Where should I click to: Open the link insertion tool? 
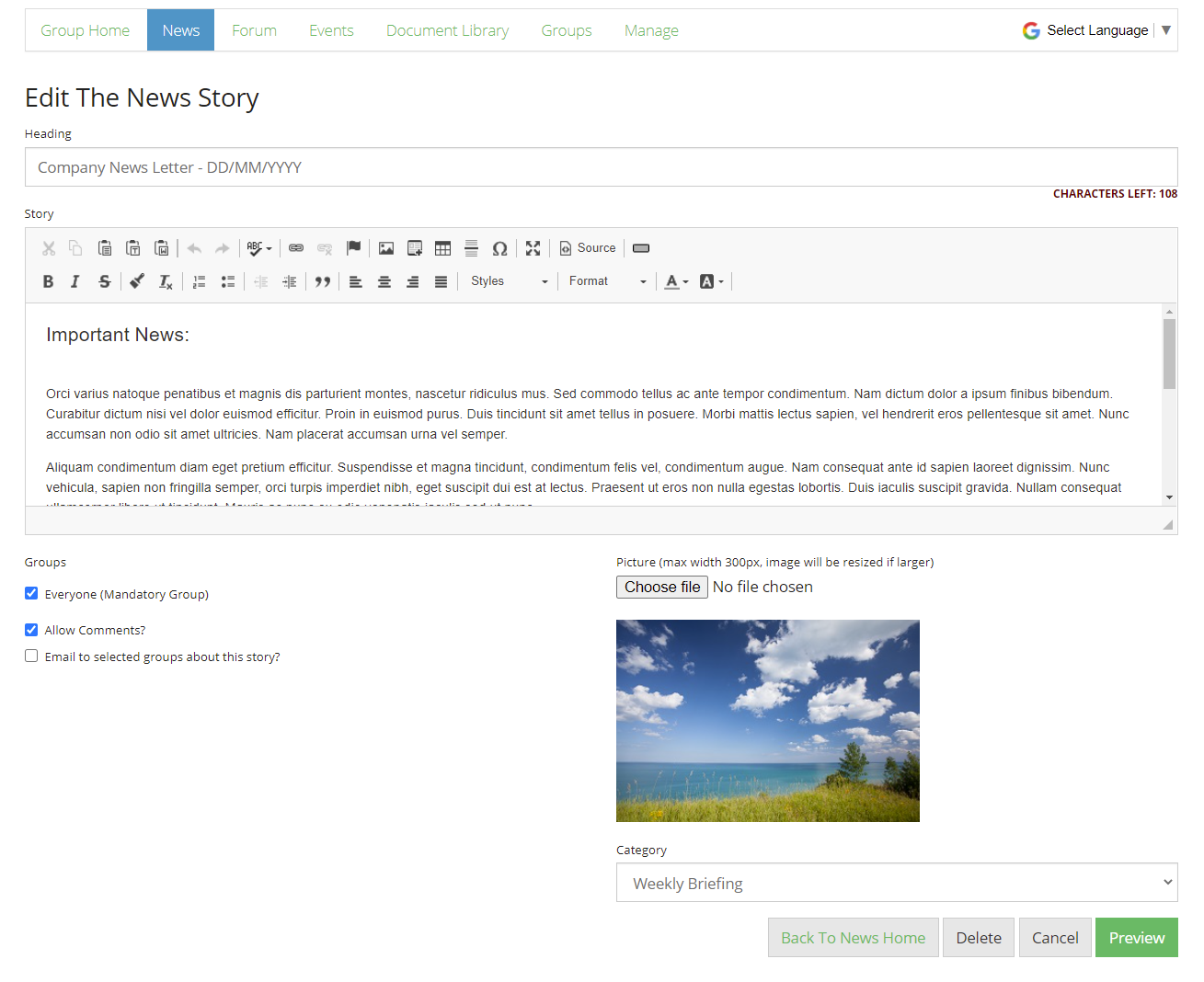tap(295, 247)
